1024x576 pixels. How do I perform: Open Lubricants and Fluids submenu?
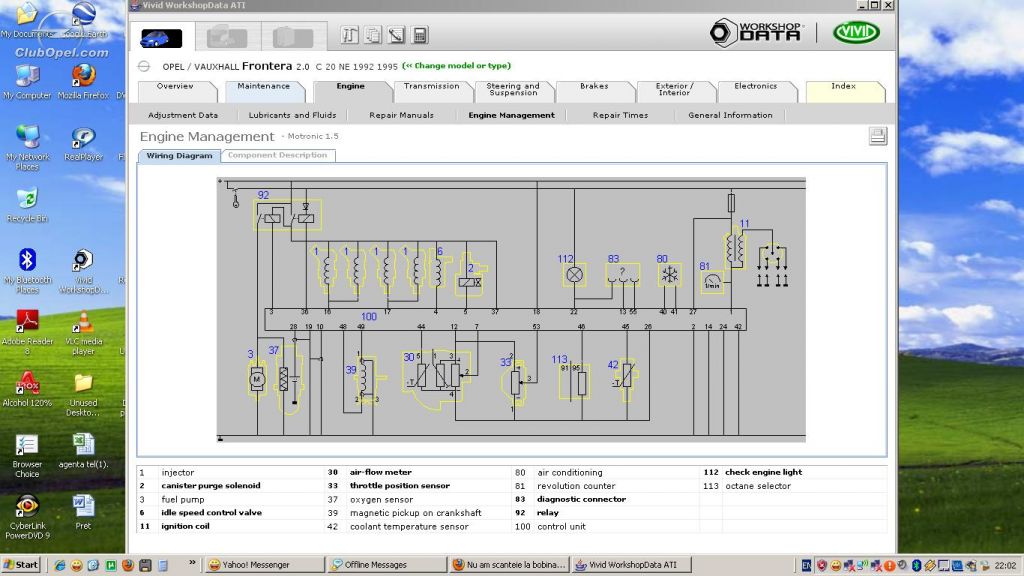click(293, 115)
